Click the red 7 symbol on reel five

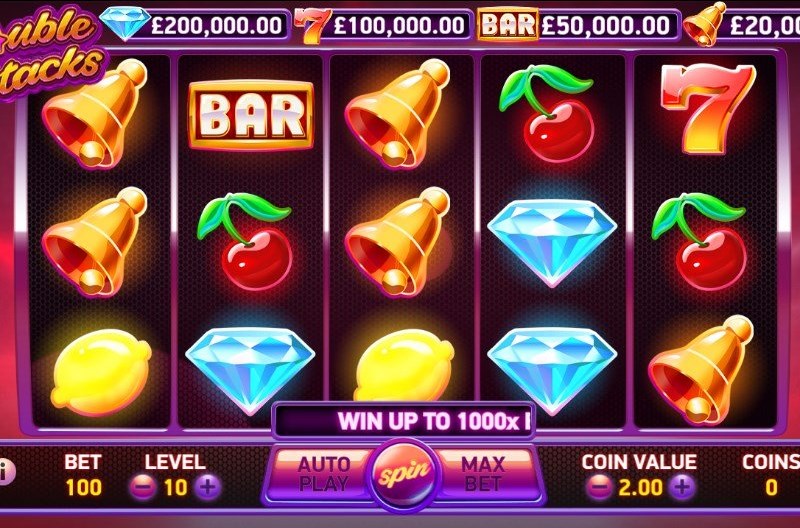coord(707,109)
